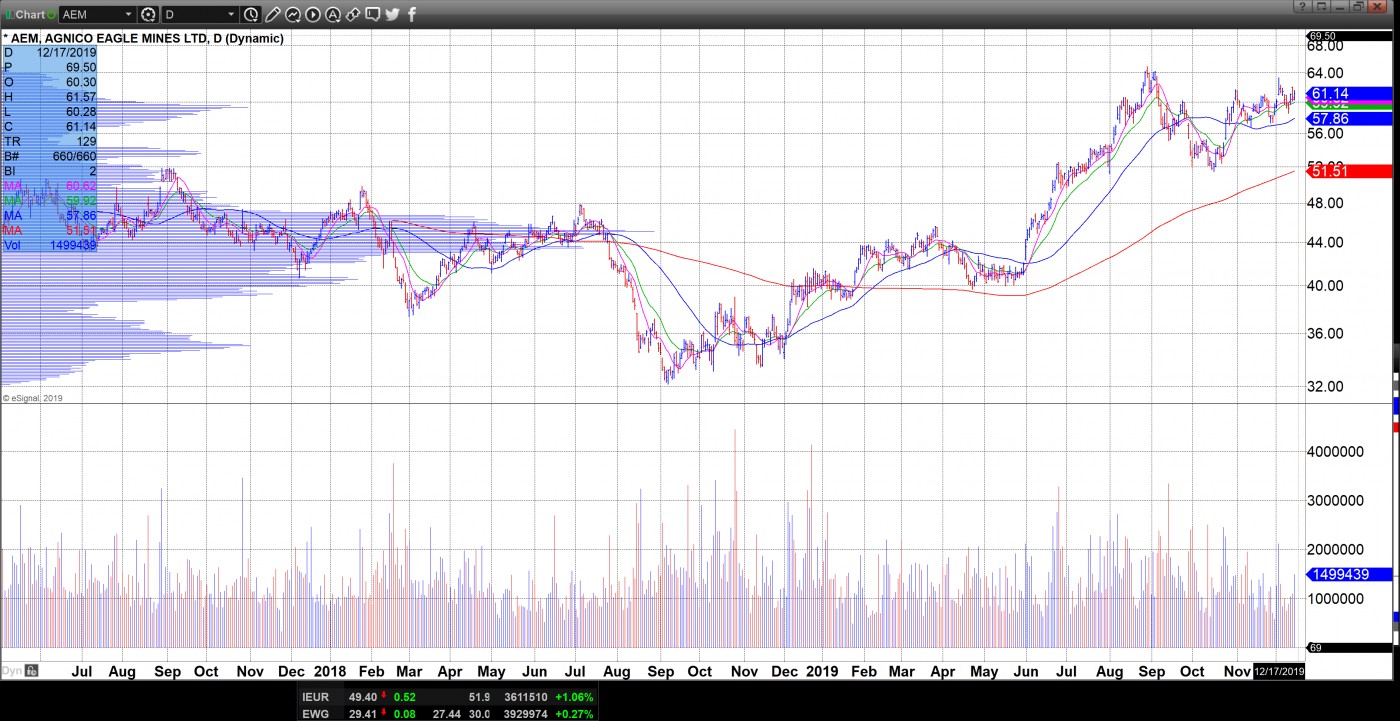Image resolution: width=1400 pixels, height=721 pixels.
Task: Click the Dyn label in time axis
Action: point(12,671)
